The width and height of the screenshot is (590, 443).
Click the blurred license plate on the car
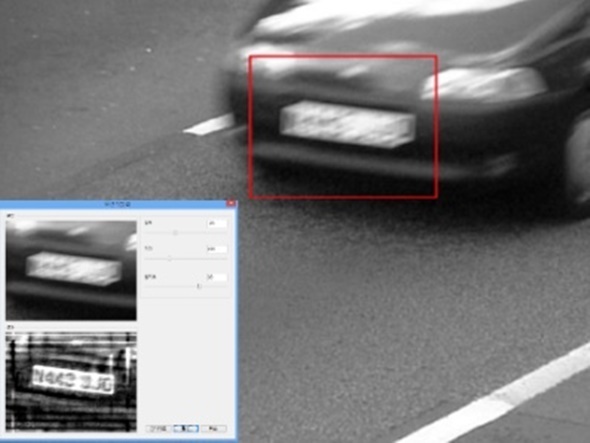click(x=347, y=124)
